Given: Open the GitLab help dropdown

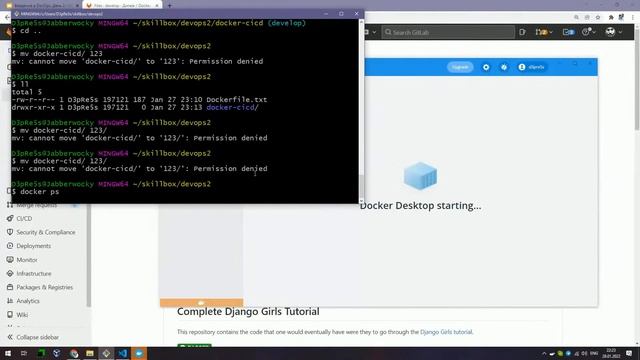Looking at the screenshot, I should point(589,32).
